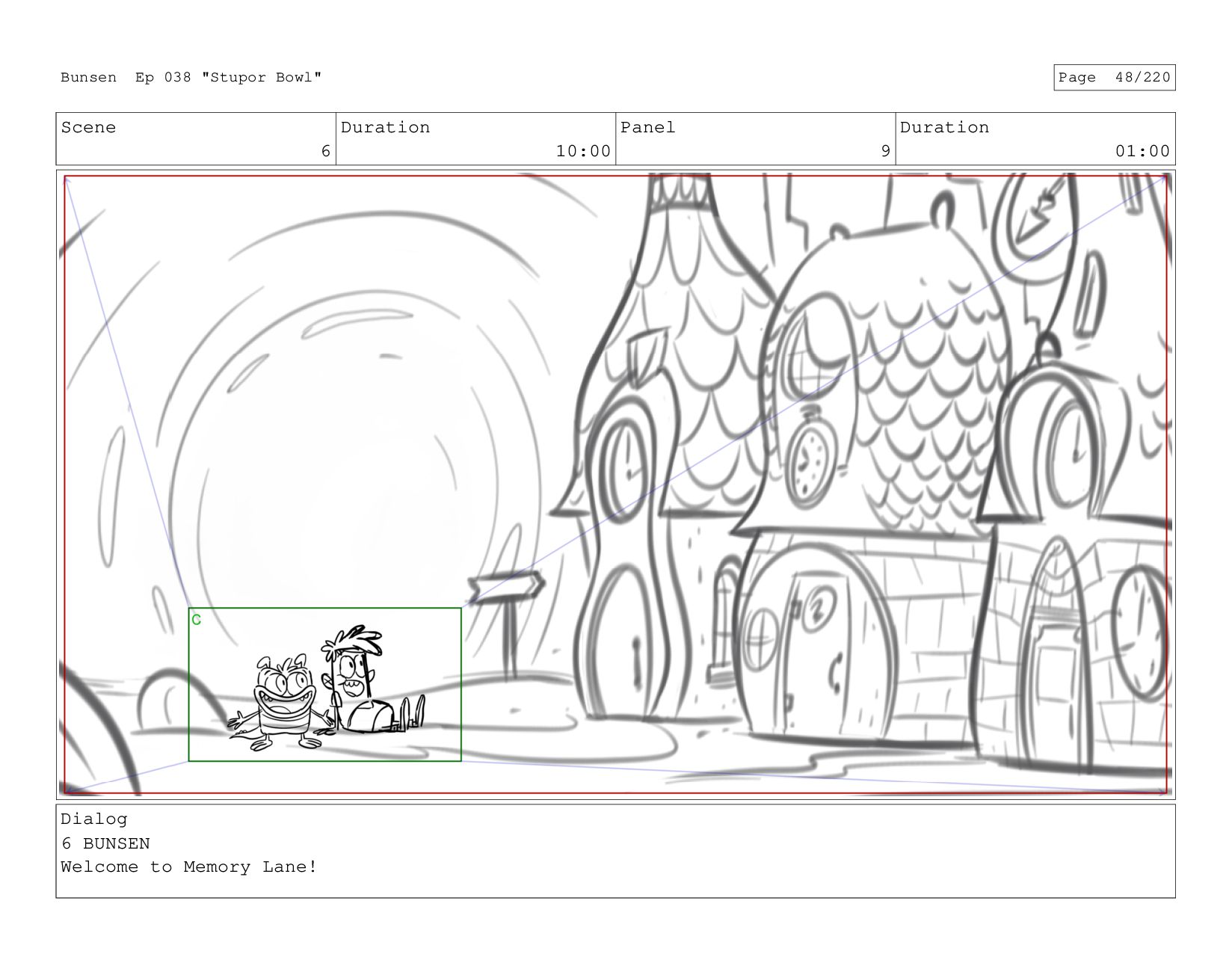The width and height of the screenshot is (1232, 954).
Task: Click the 'Welcome to Memory Lane!' dialog line
Action: (x=189, y=867)
